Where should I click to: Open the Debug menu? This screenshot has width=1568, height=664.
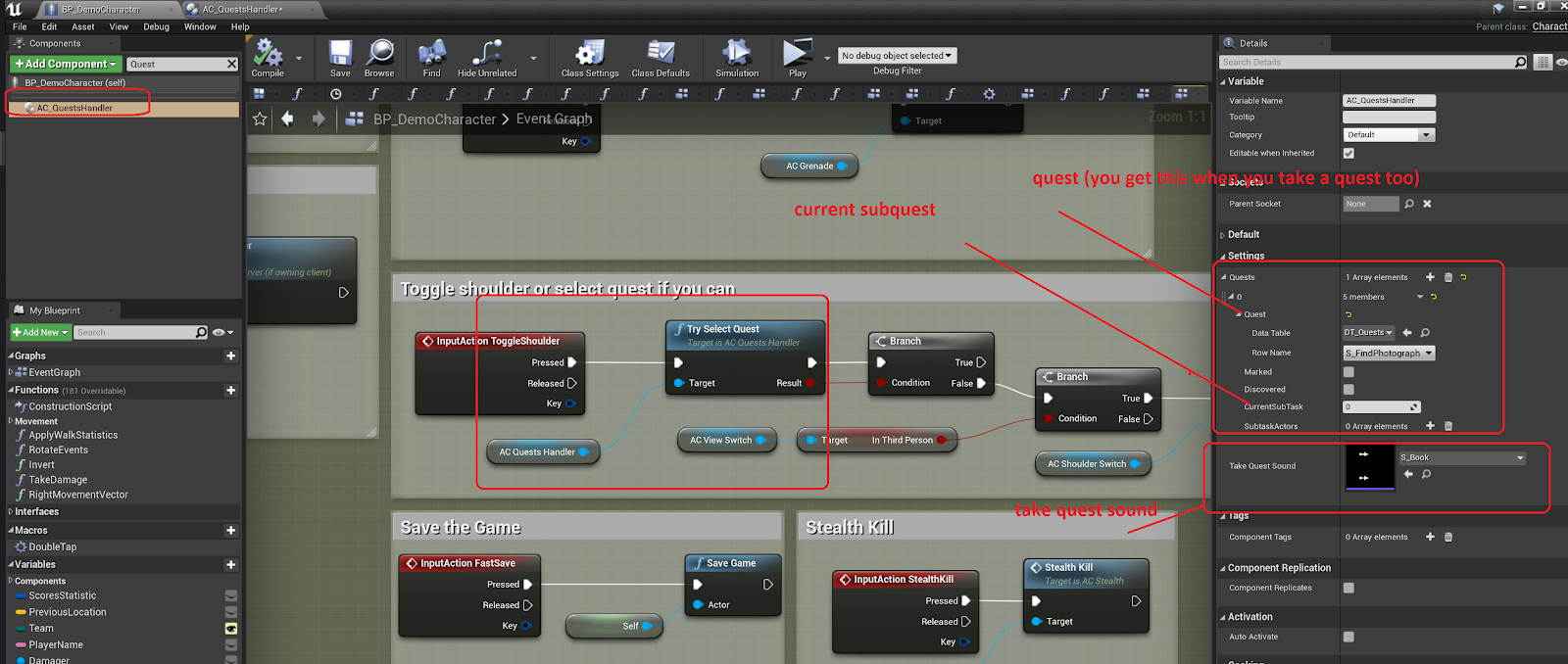click(x=156, y=26)
